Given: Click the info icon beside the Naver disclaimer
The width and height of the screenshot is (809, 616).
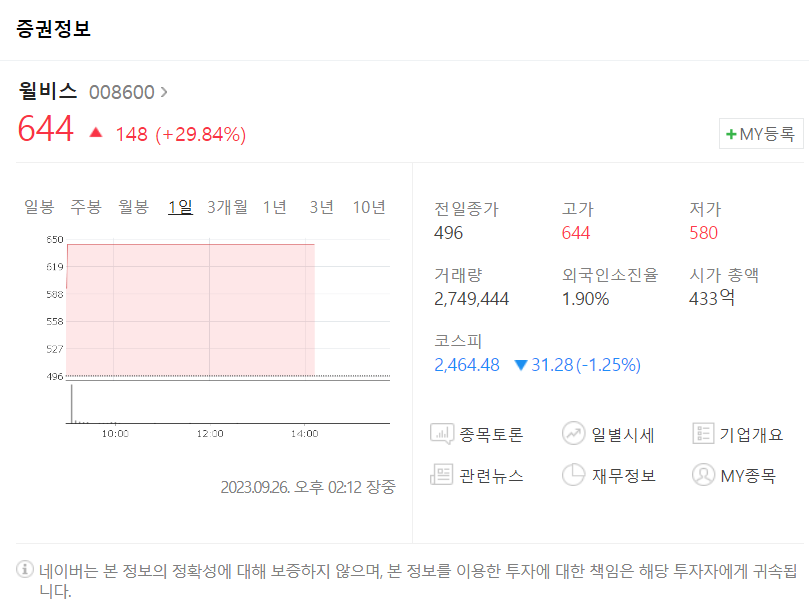Looking at the screenshot, I should tap(25, 569).
